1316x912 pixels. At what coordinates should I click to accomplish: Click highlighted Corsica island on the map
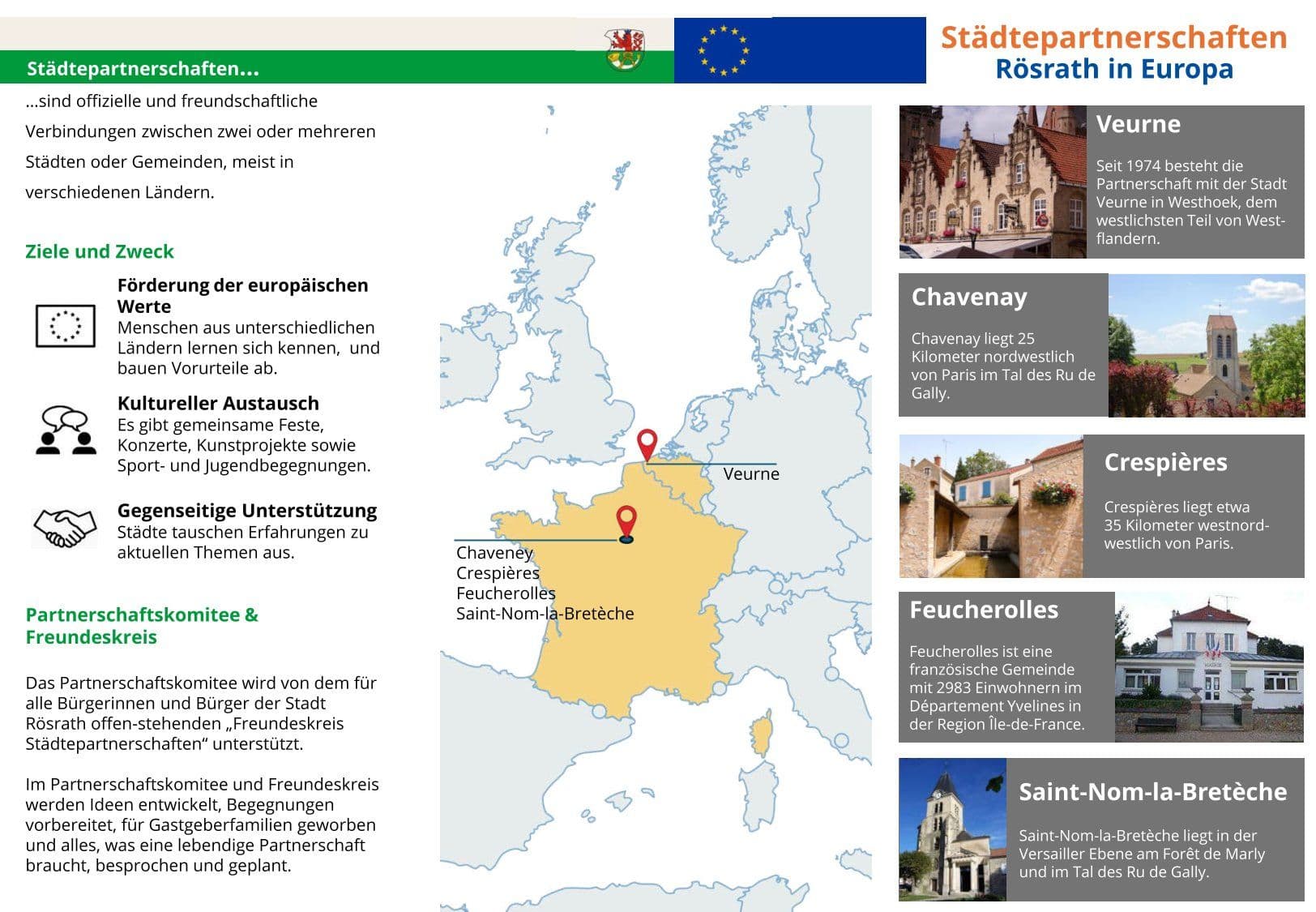[x=762, y=734]
